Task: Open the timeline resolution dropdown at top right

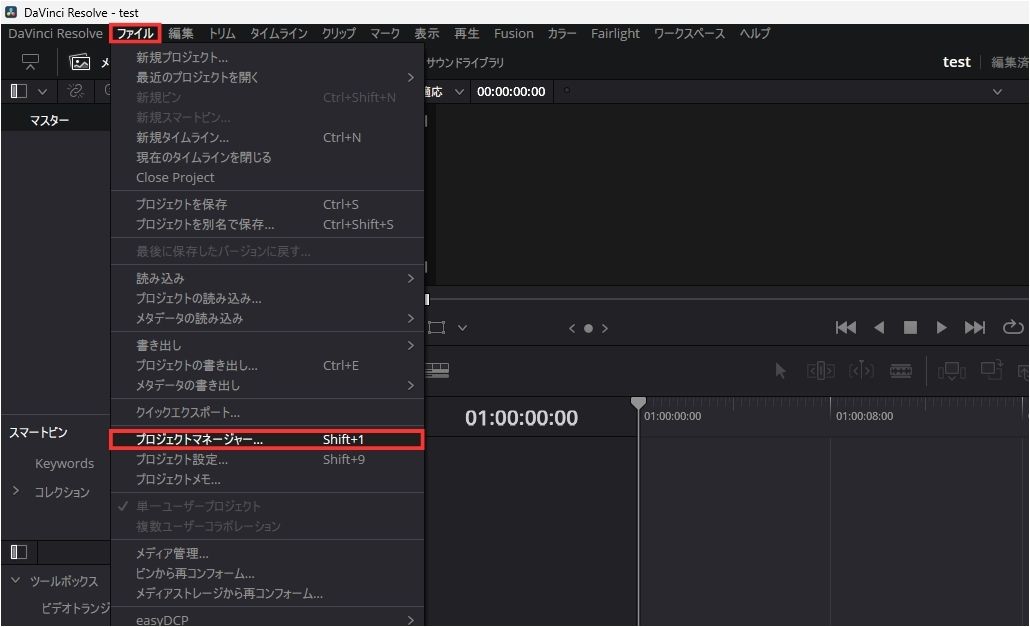Action: pos(997,91)
